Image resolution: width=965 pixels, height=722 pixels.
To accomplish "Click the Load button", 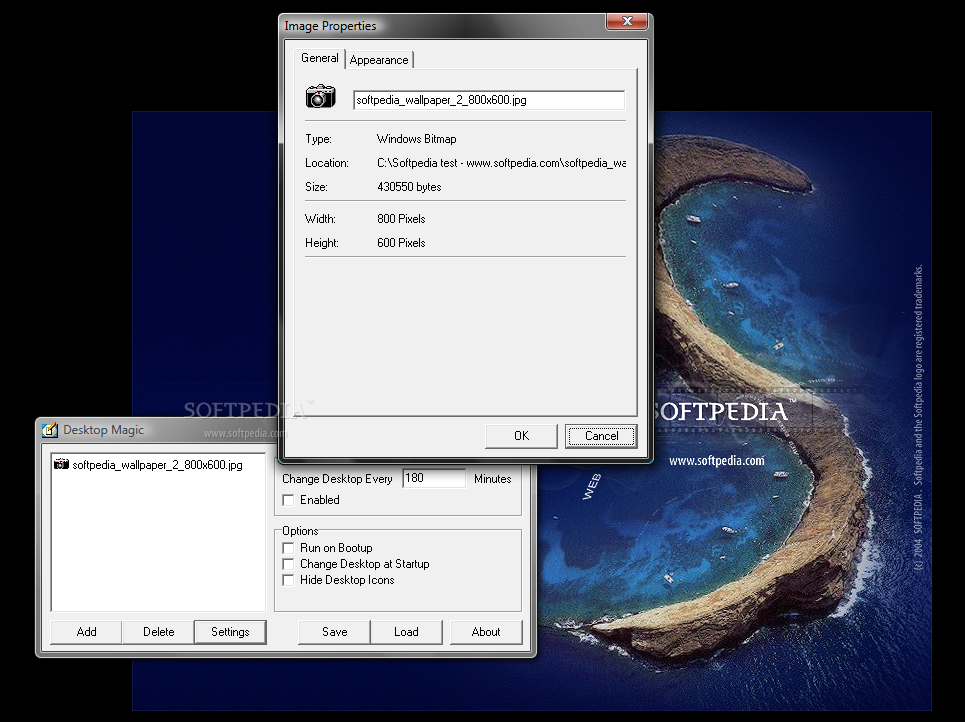I will (406, 632).
